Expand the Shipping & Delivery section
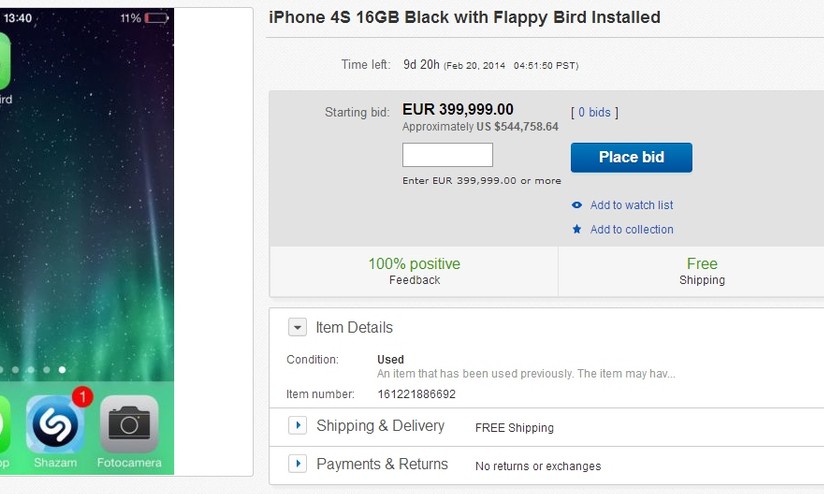The height and width of the screenshot is (494, 824). [x=297, y=426]
